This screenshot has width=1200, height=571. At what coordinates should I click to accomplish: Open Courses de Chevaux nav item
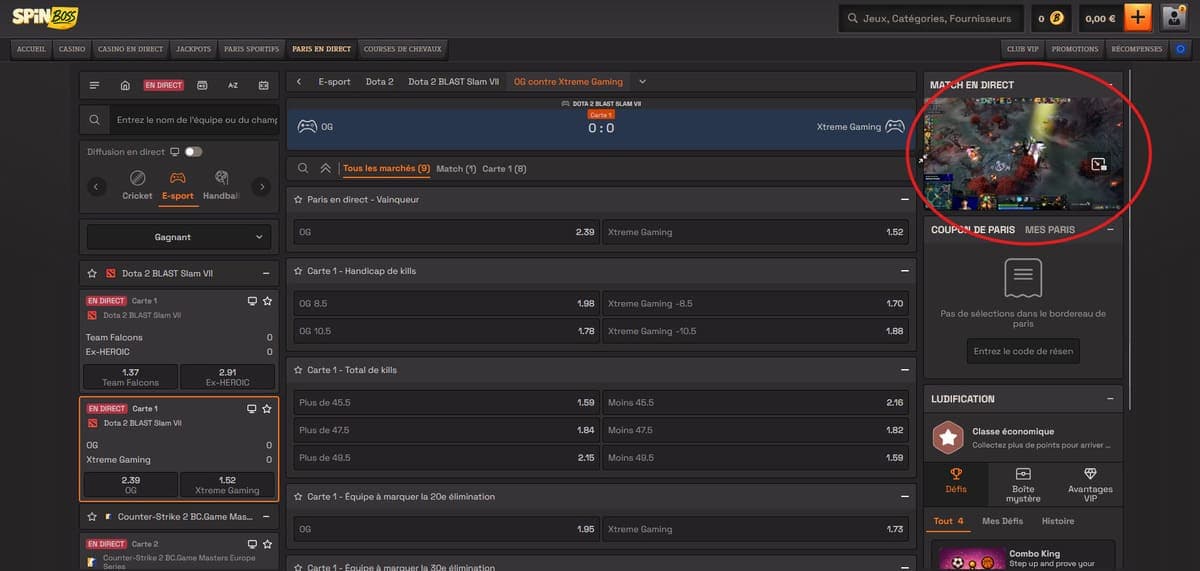pos(402,48)
